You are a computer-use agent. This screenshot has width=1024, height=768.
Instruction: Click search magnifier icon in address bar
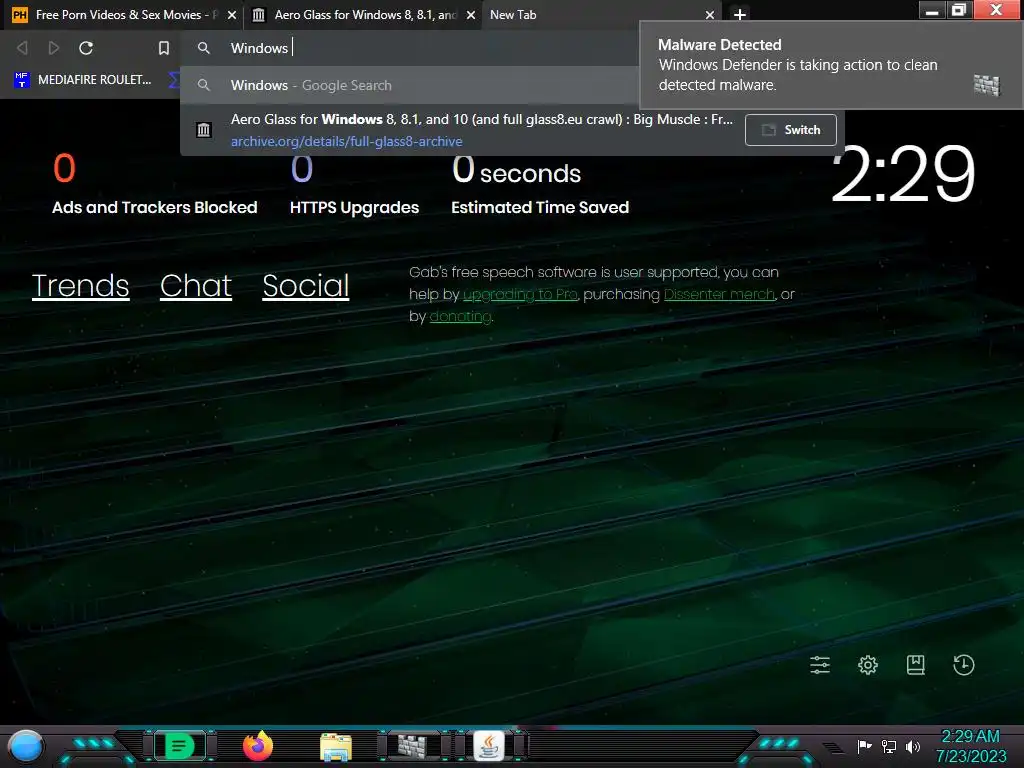pyautogui.click(x=204, y=48)
